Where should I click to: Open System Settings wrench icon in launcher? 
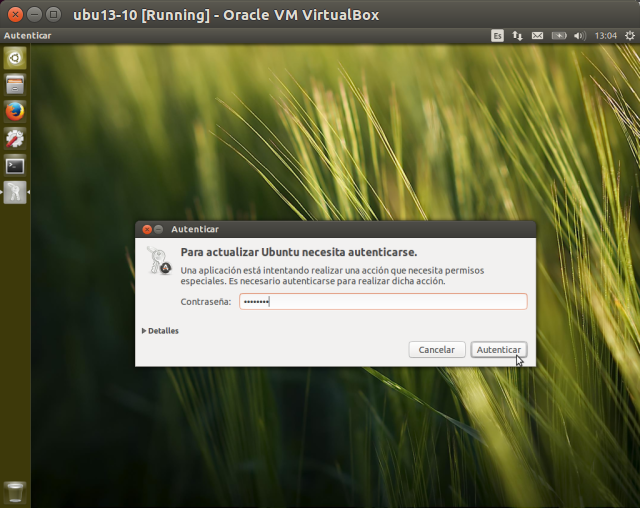tap(15, 139)
